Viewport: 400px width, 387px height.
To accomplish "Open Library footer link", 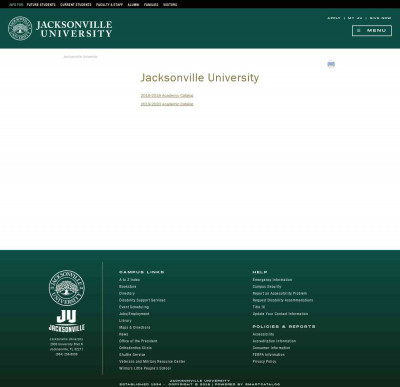I will (125, 321).
